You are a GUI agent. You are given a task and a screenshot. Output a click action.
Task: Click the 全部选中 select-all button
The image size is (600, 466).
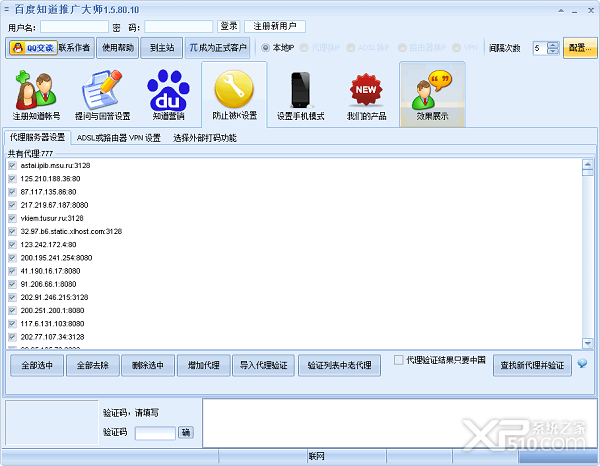pyautogui.click(x=37, y=365)
